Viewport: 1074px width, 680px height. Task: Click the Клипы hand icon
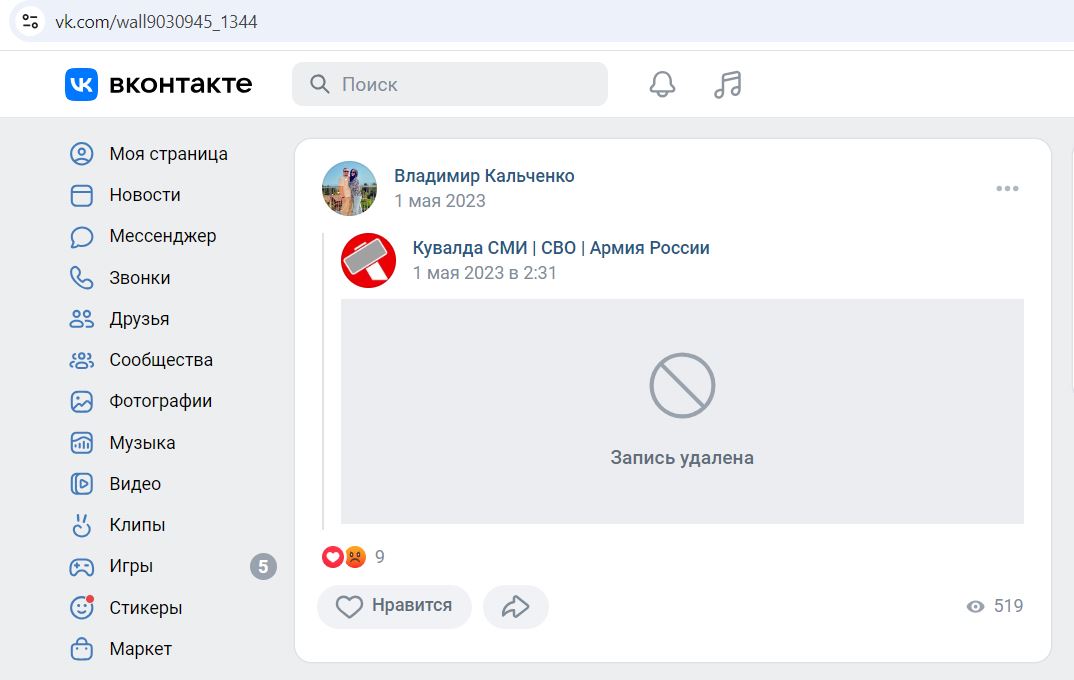[x=82, y=525]
